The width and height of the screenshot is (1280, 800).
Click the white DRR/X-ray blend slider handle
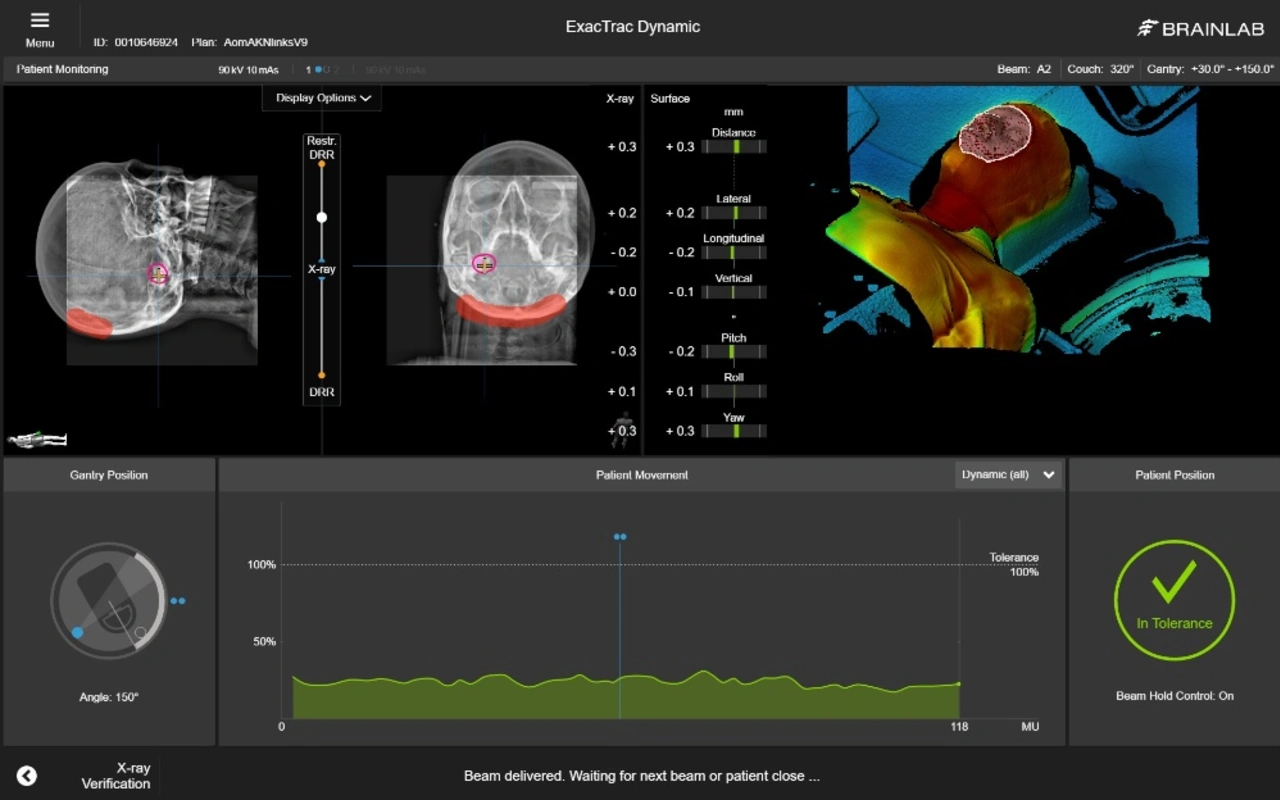pyautogui.click(x=322, y=217)
